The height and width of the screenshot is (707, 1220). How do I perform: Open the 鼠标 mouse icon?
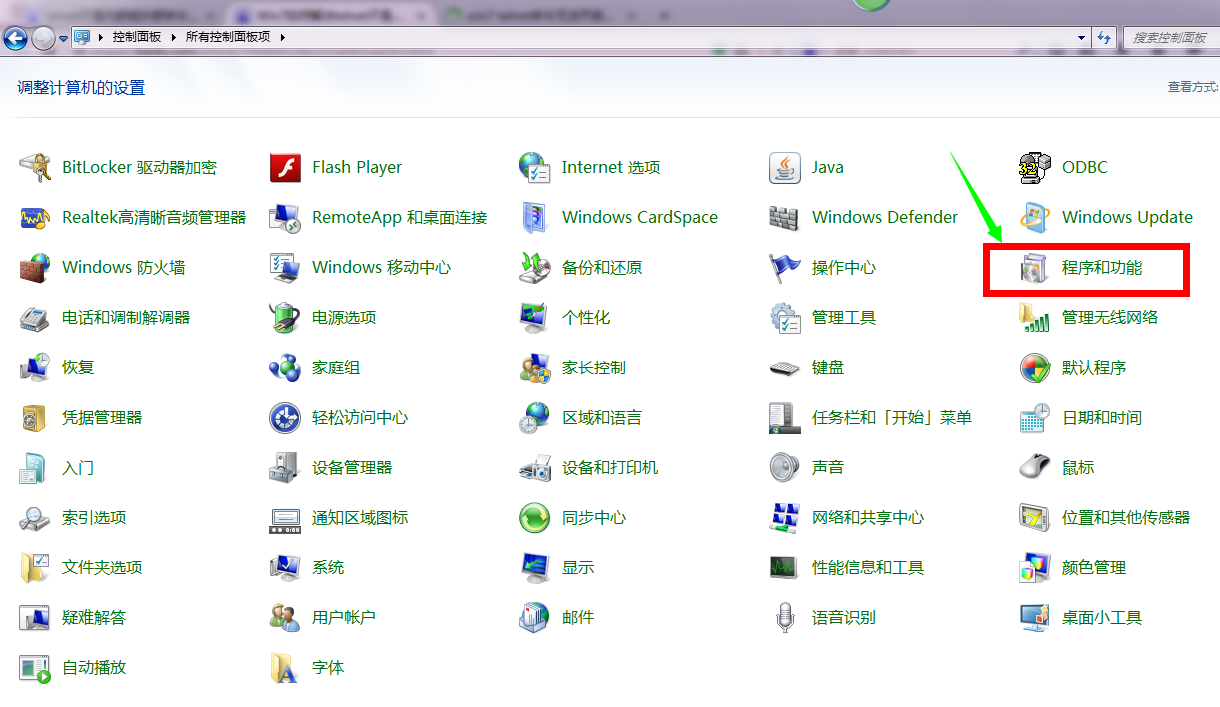(1035, 467)
